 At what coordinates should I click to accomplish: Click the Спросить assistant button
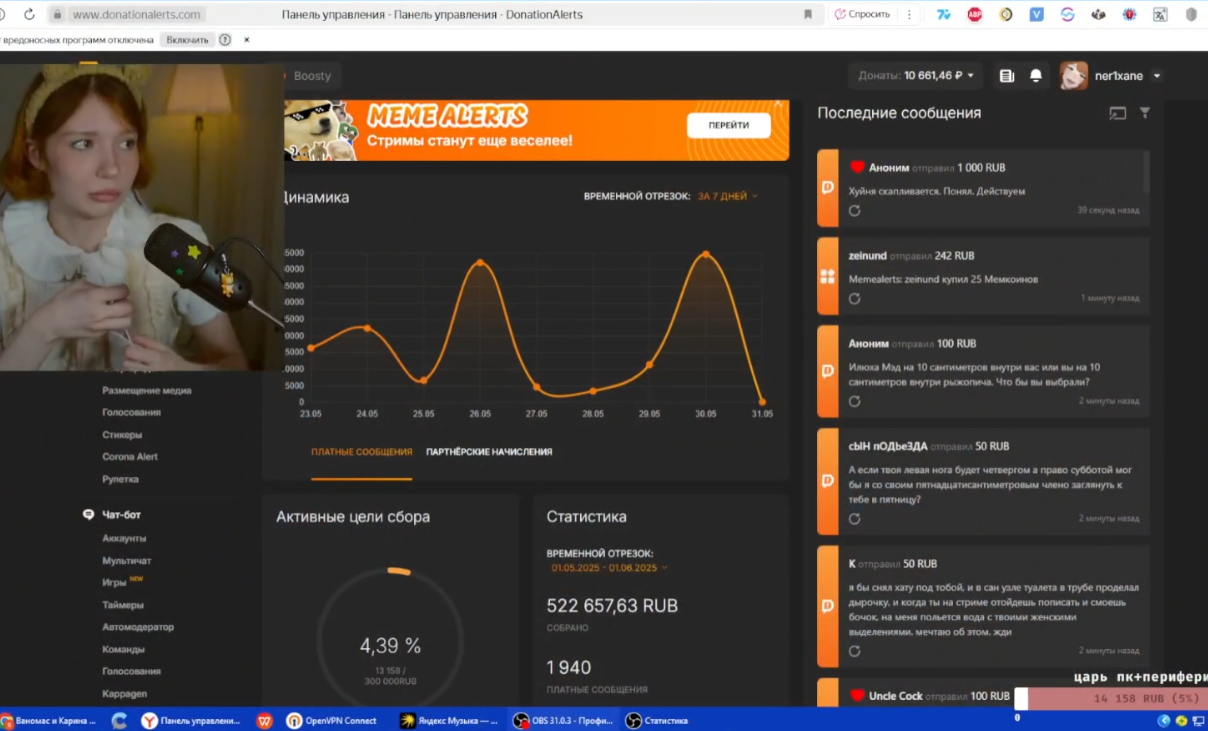pyautogui.click(x=861, y=15)
